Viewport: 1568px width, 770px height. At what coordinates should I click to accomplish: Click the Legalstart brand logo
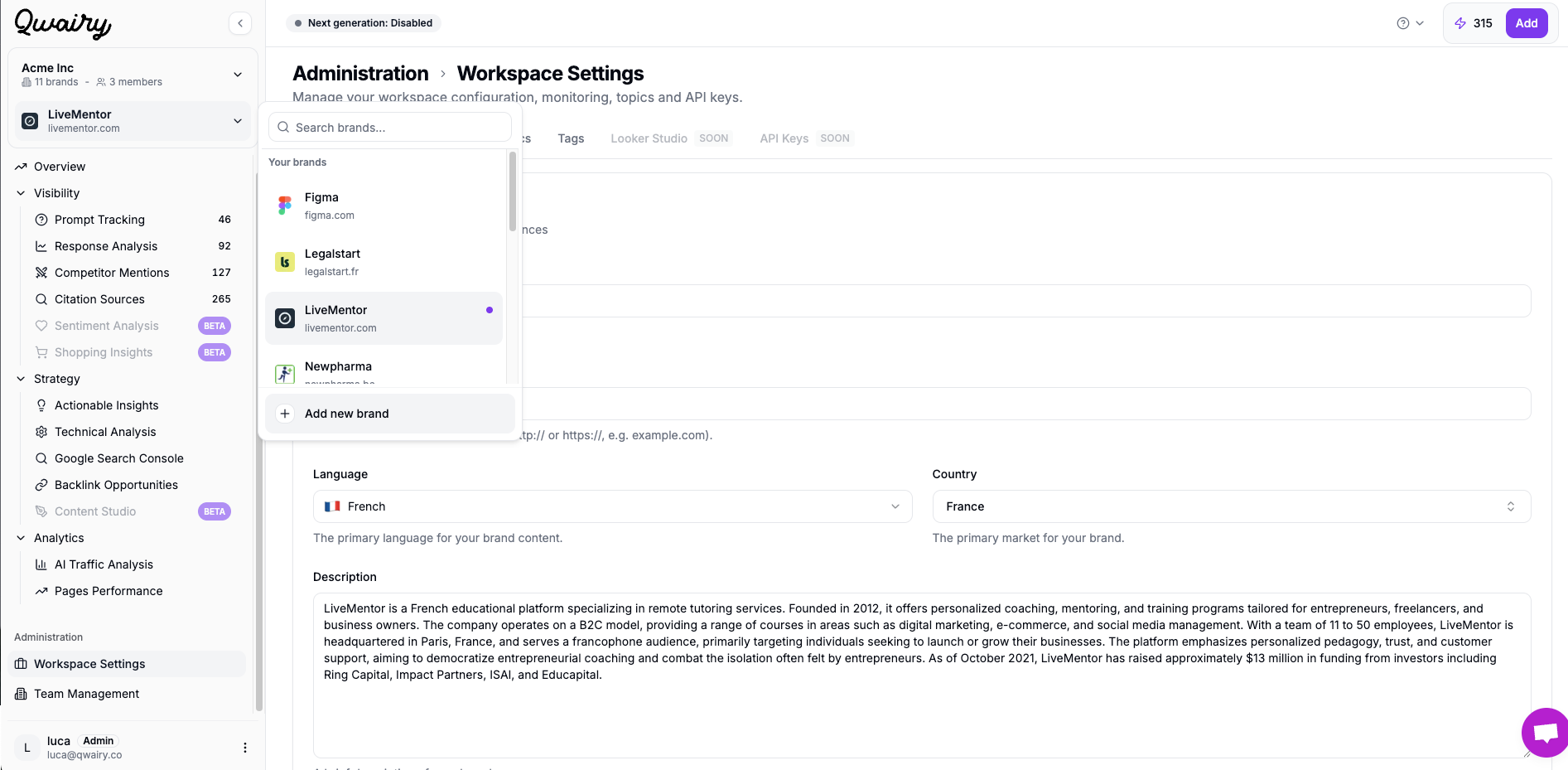285,262
